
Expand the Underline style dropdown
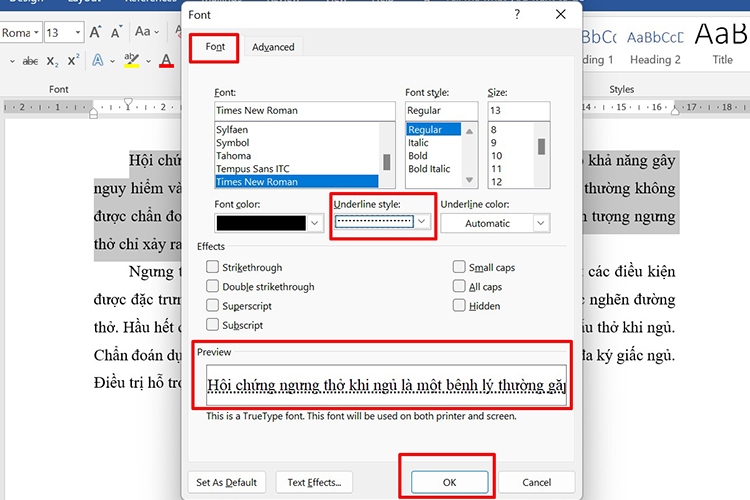tap(421, 221)
